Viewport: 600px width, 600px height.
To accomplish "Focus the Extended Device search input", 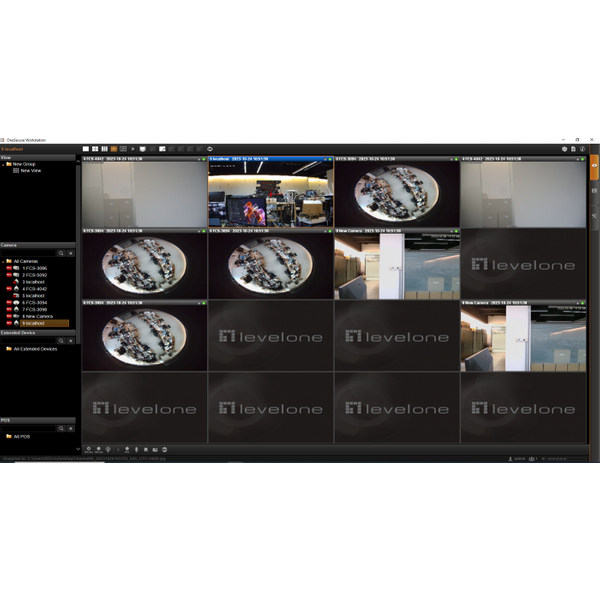I will 29,341.
